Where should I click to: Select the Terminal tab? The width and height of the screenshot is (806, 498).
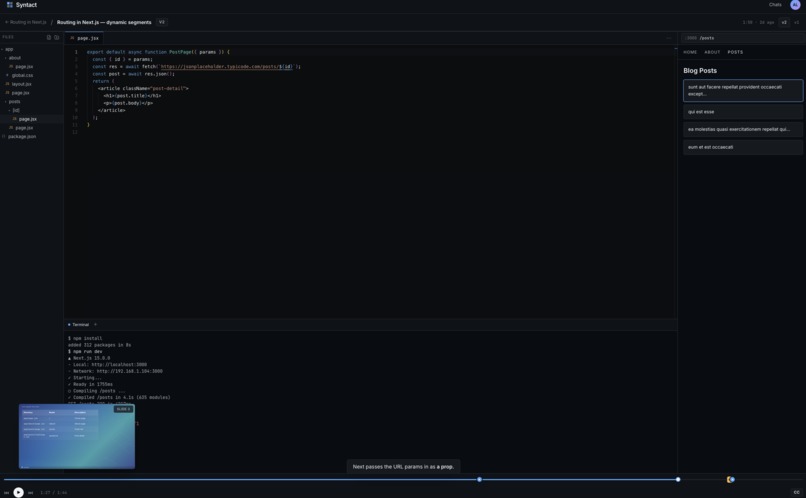[x=78, y=325]
